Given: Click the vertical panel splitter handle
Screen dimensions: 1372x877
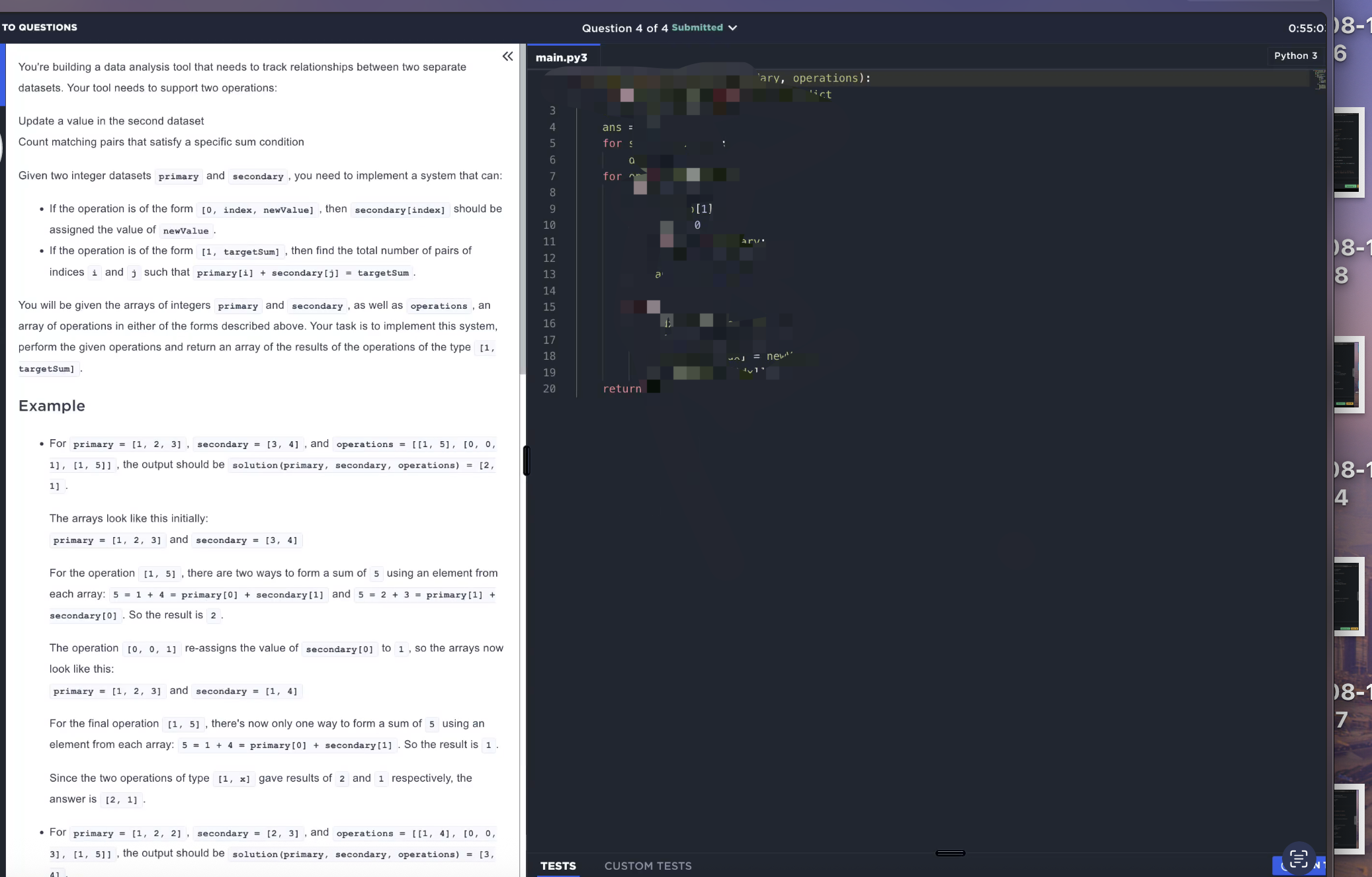Looking at the screenshot, I should pos(527,460).
